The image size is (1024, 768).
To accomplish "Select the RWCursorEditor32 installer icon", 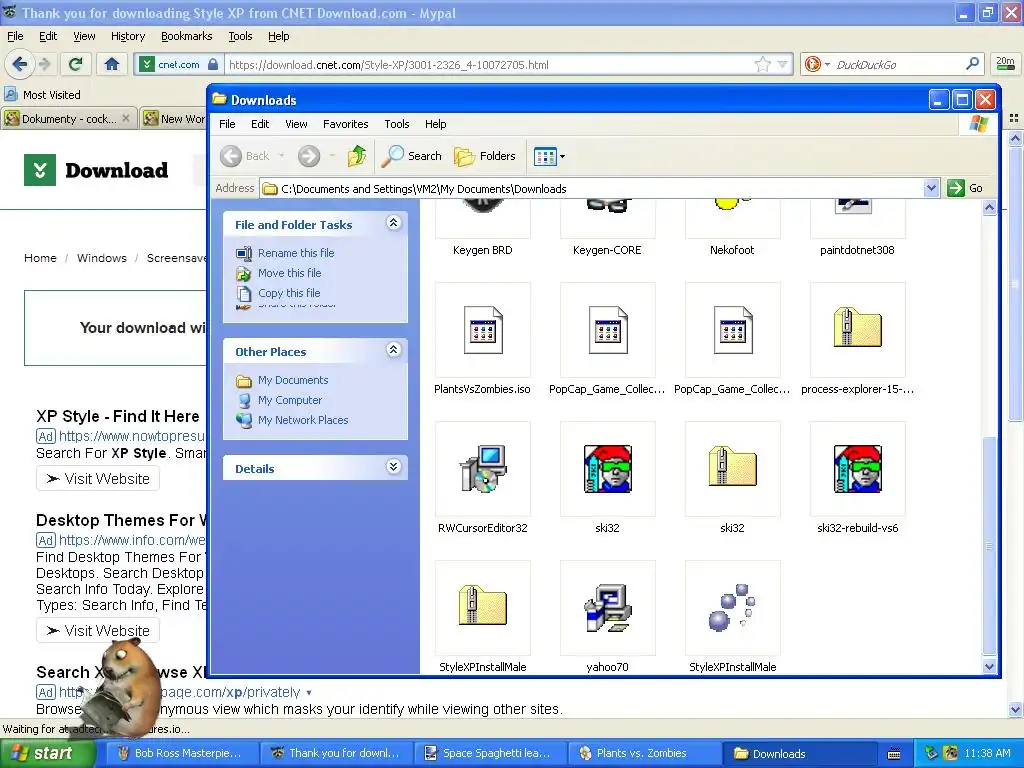I will point(483,469).
